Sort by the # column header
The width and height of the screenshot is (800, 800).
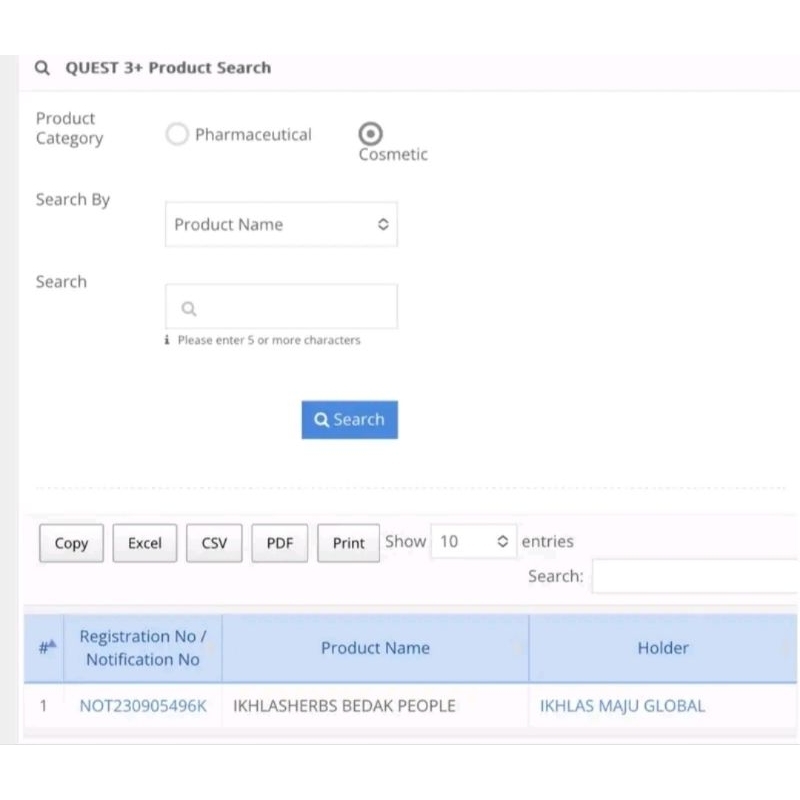coord(47,648)
